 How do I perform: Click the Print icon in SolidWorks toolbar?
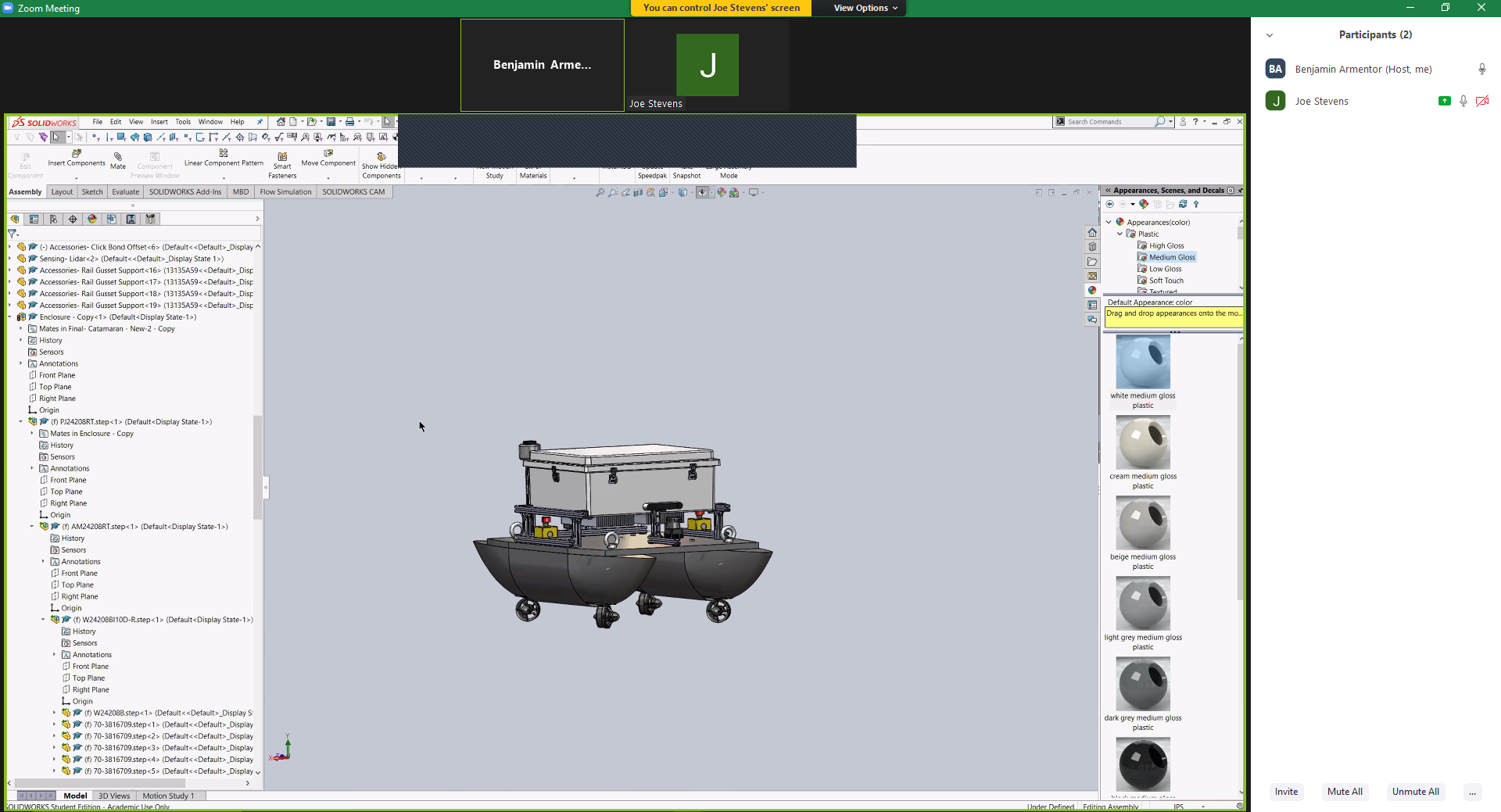349,122
